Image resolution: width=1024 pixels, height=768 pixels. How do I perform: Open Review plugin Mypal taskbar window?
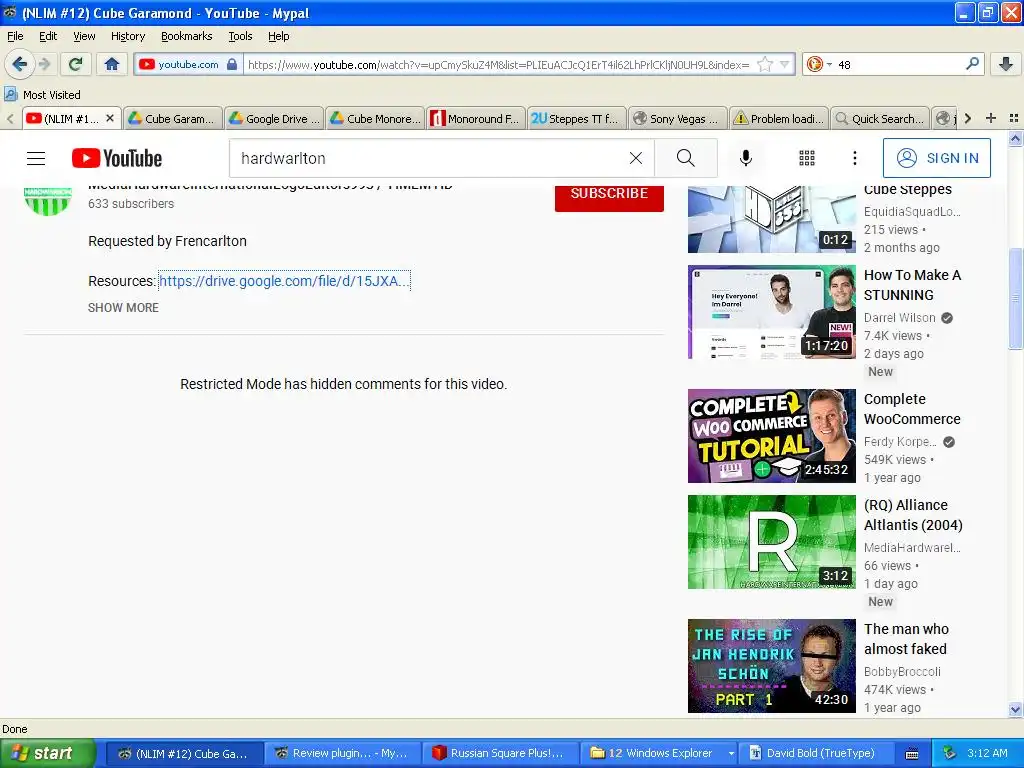point(342,753)
